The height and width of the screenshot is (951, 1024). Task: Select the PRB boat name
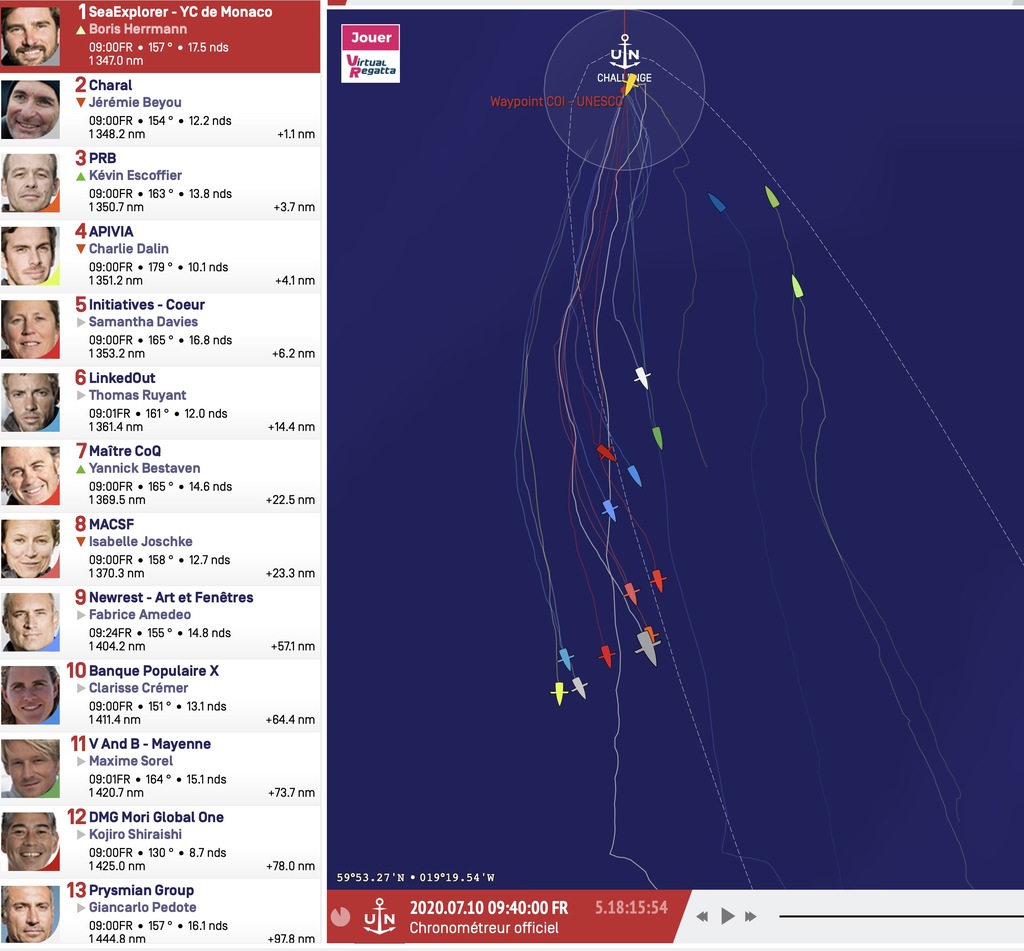(103, 158)
